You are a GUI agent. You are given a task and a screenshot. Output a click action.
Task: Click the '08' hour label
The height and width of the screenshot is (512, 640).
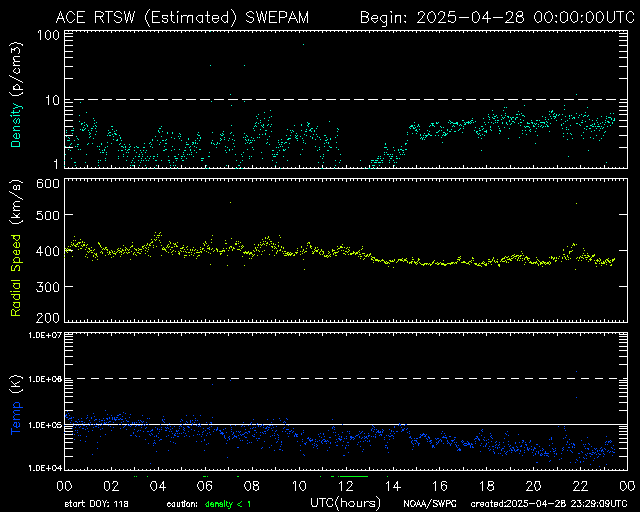pos(252,486)
